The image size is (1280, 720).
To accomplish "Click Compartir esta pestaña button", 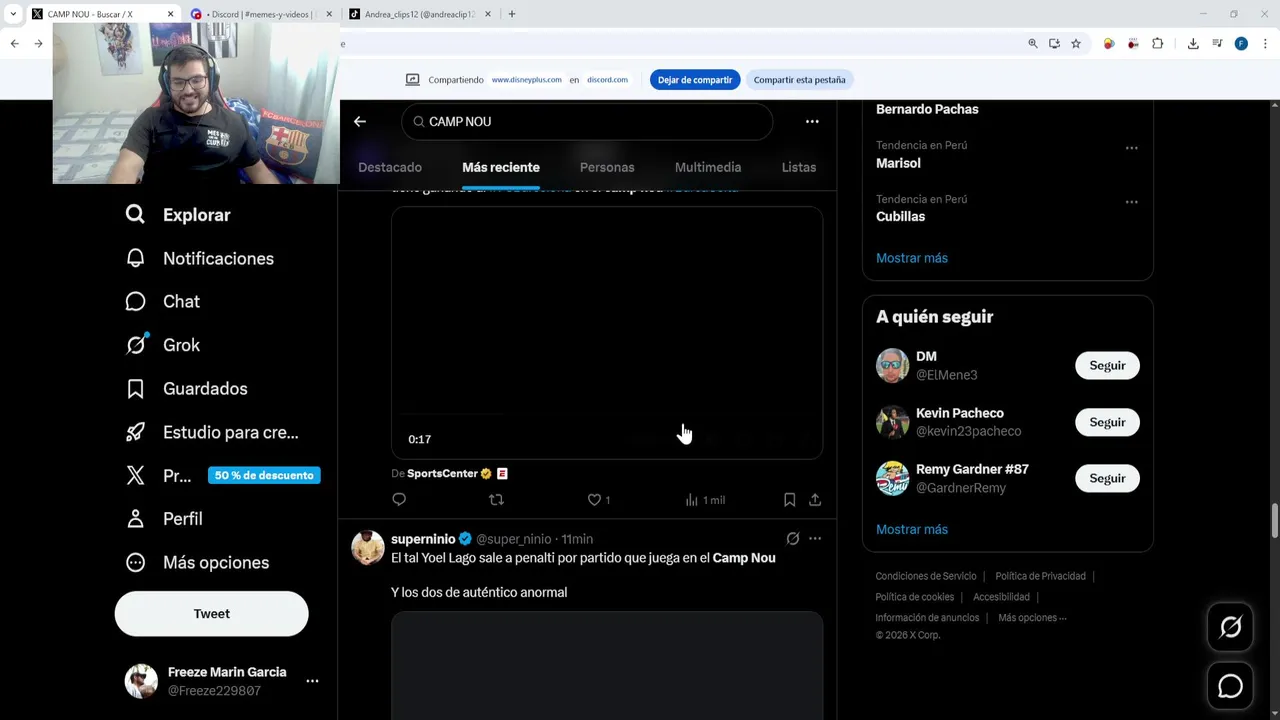I will 799,80.
